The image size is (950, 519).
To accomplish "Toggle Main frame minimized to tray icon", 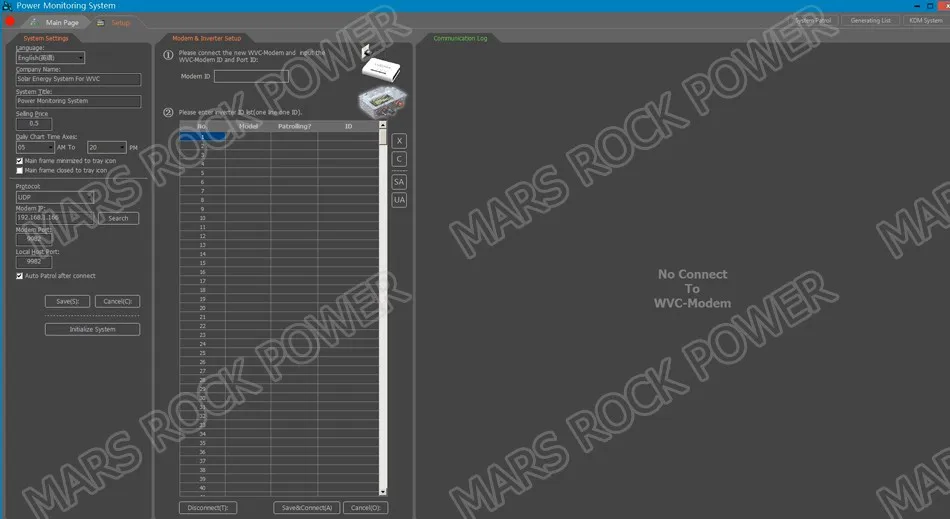I will coord(19,161).
